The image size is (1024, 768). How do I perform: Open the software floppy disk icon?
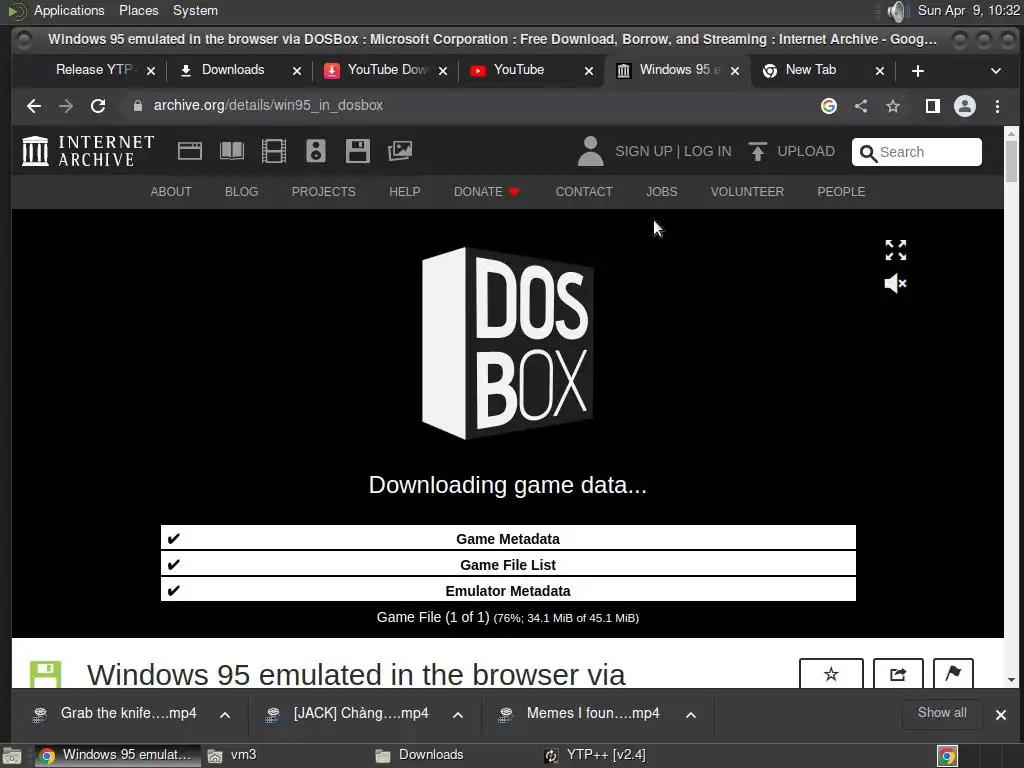357,152
